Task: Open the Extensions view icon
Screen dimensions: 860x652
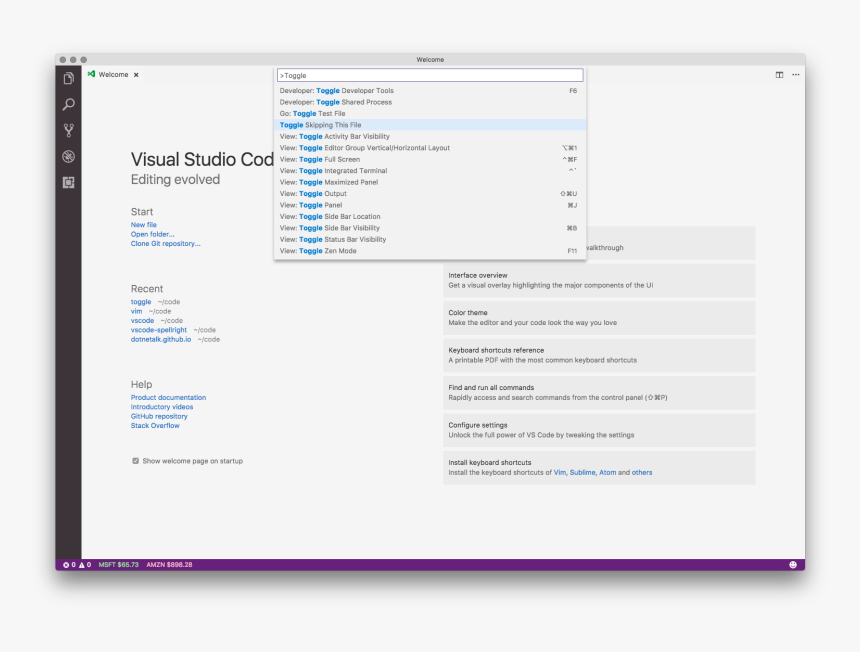Action: [69, 182]
